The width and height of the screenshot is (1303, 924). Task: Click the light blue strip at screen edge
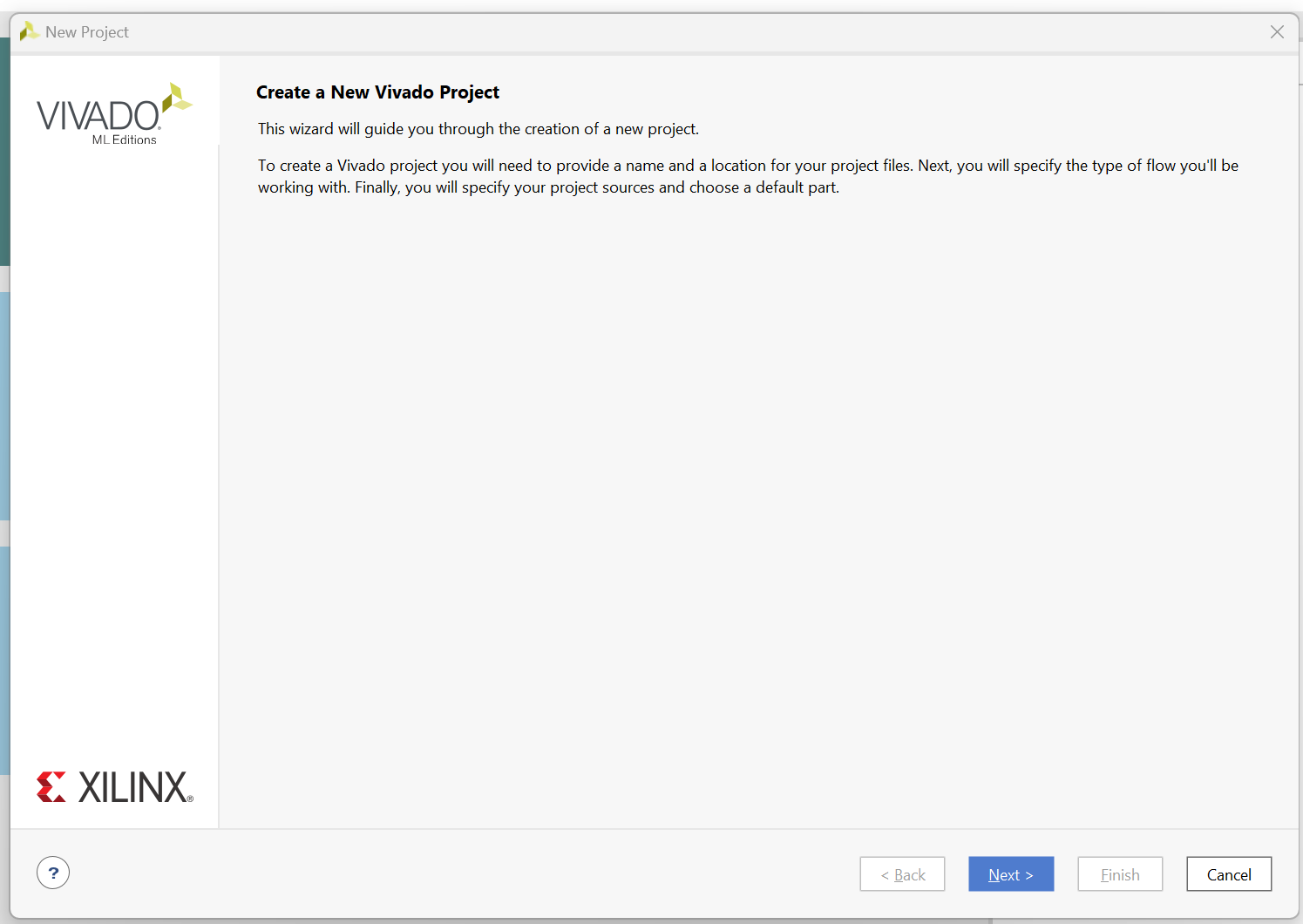click(4, 401)
